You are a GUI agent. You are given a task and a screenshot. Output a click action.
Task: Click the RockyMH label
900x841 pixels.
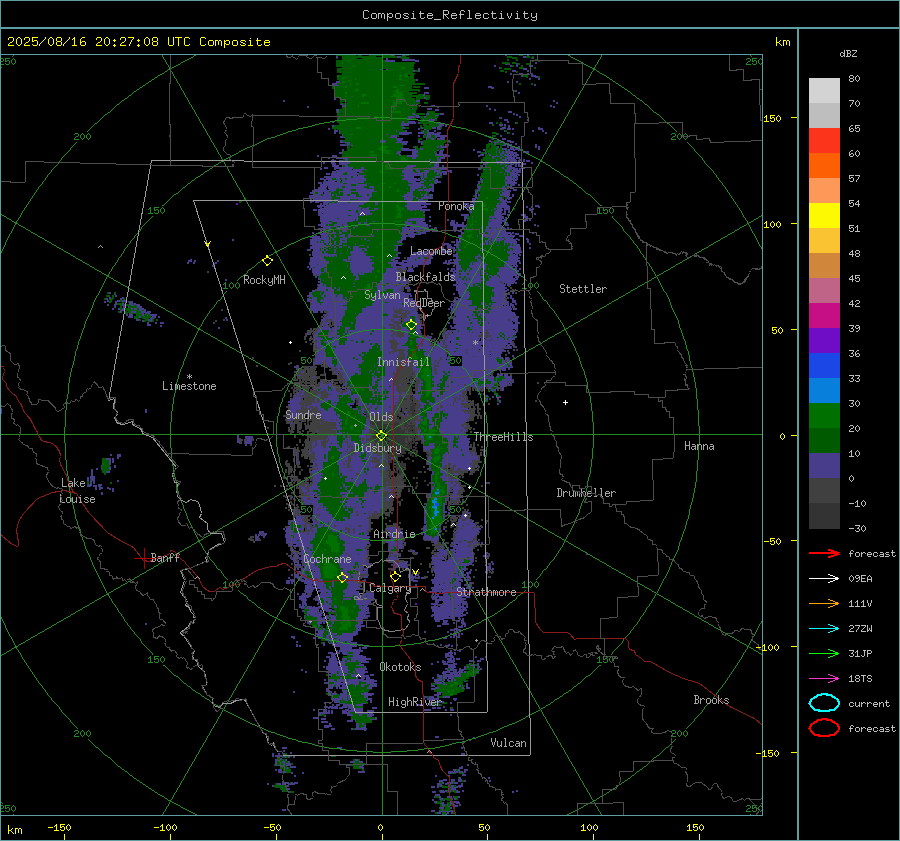(x=264, y=280)
